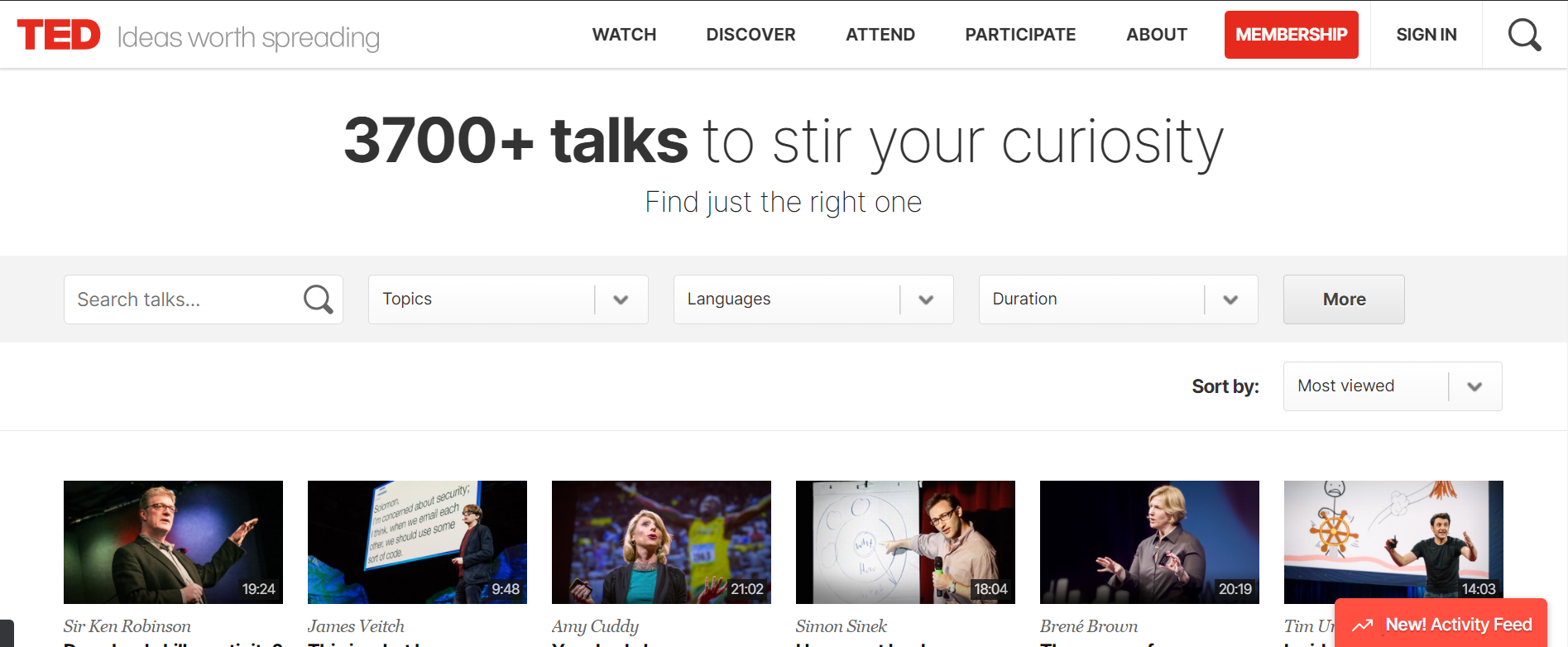Click the Amy Cuddy speaker name
This screenshot has height=647, width=1568.
595,626
